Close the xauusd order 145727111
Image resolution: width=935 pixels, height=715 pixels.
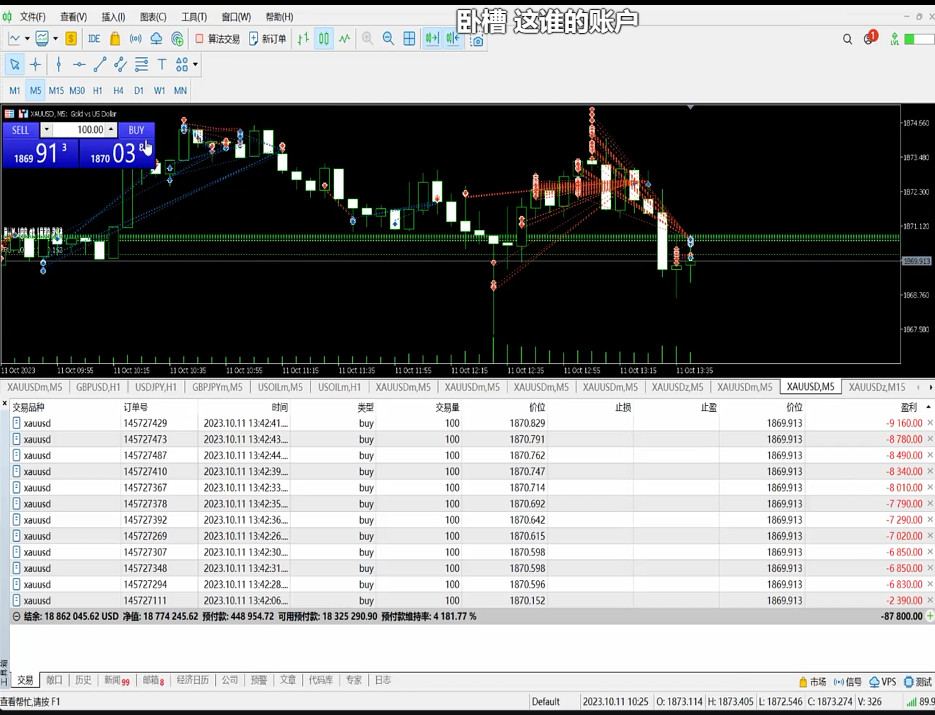(x=930, y=600)
